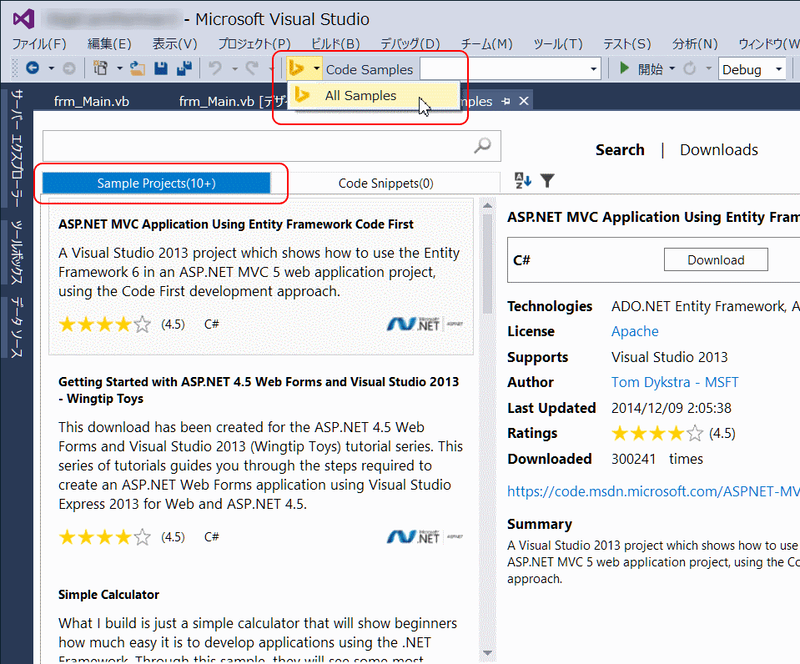Click the Visual Studio logo icon
The height and width of the screenshot is (664, 800).
pyautogui.click(x=23, y=19)
